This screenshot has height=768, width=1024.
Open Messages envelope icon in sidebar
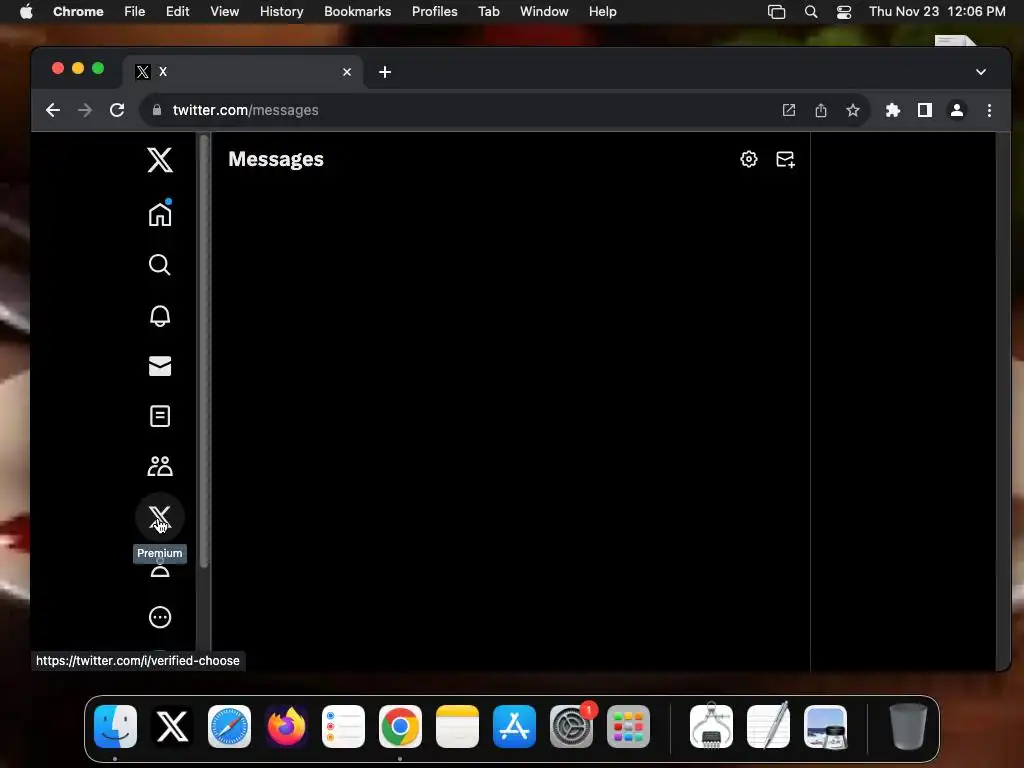(160, 366)
